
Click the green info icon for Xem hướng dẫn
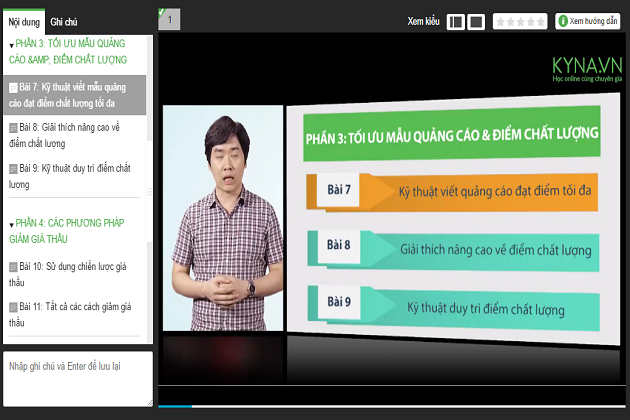point(562,21)
